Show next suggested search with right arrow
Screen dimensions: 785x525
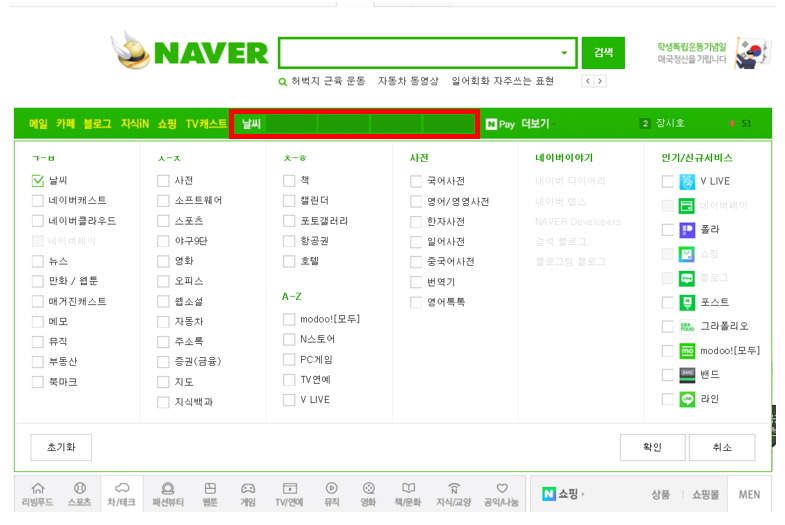pos(600,81)
